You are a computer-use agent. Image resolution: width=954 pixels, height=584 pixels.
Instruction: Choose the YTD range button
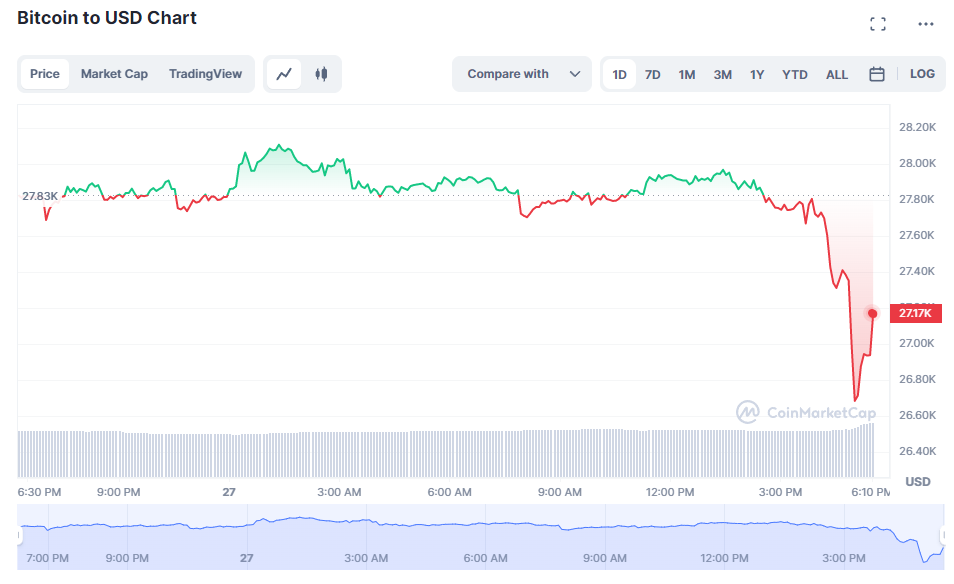click(795, 74)
